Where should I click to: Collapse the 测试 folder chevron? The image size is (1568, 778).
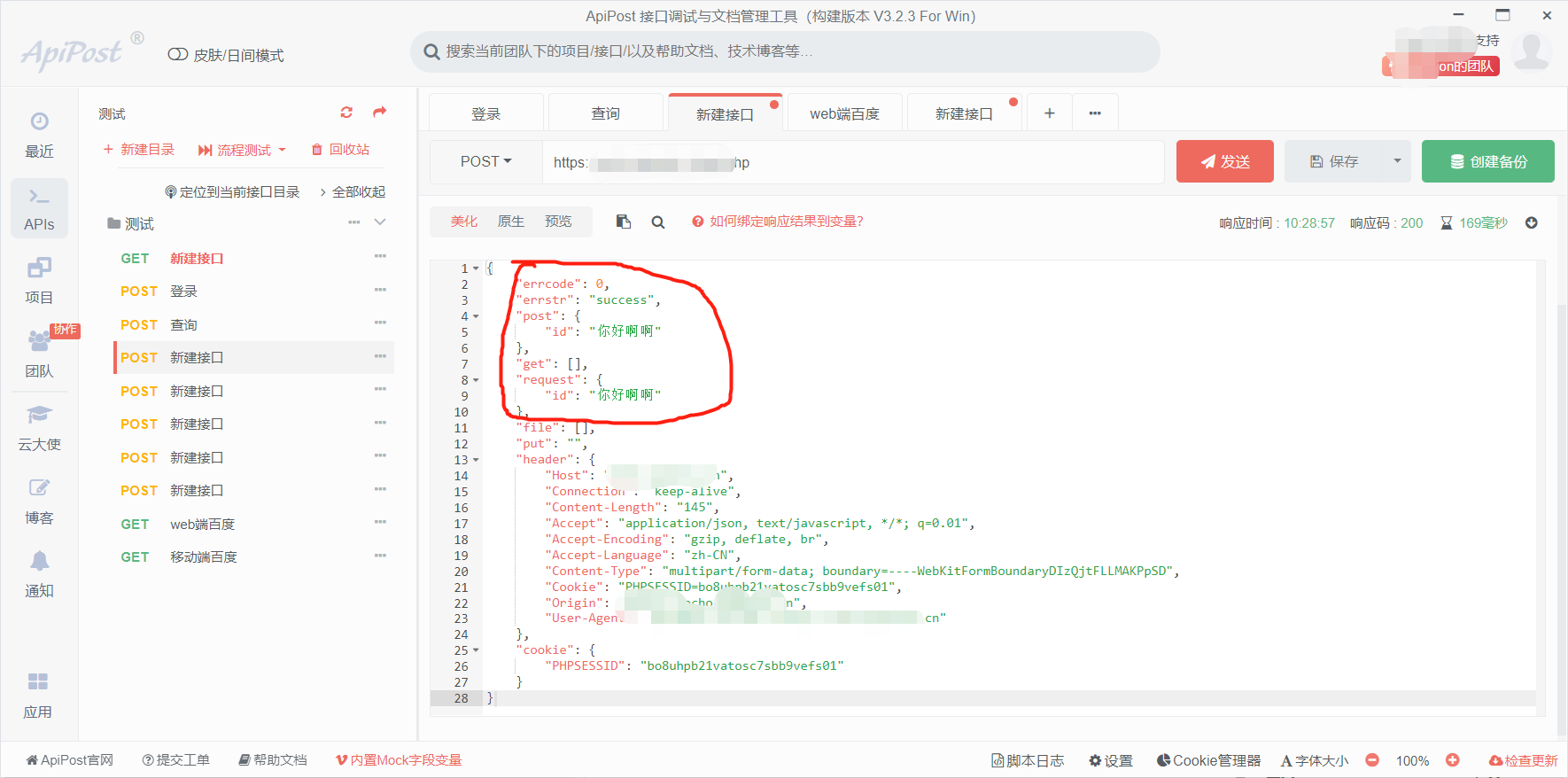[x=380, y=222]
